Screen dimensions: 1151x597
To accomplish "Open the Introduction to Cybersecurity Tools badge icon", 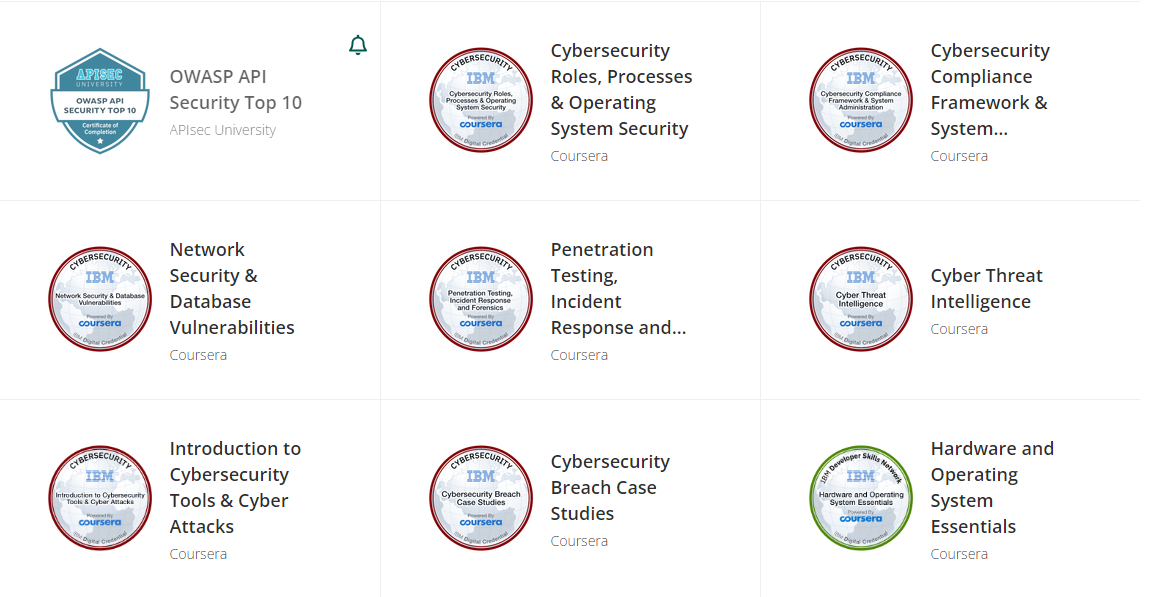I will 100,497.
